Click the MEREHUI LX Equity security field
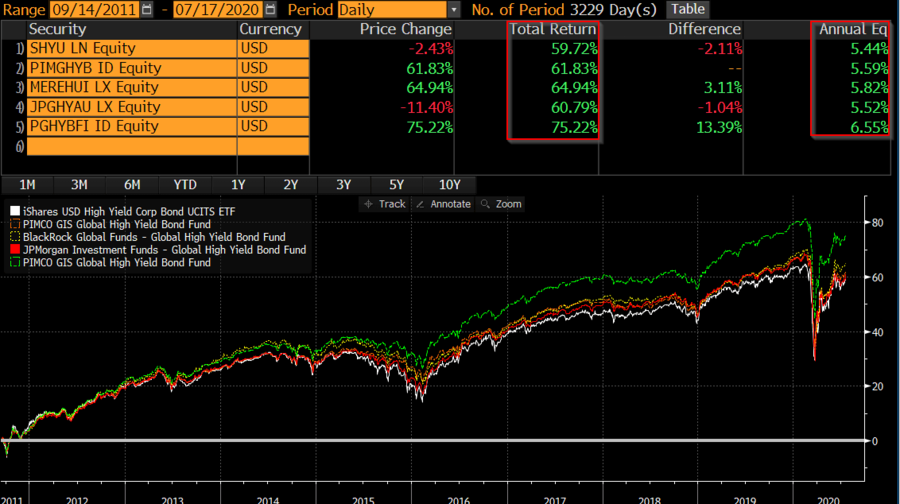This screenshot has width=900, height=504. 131,87
